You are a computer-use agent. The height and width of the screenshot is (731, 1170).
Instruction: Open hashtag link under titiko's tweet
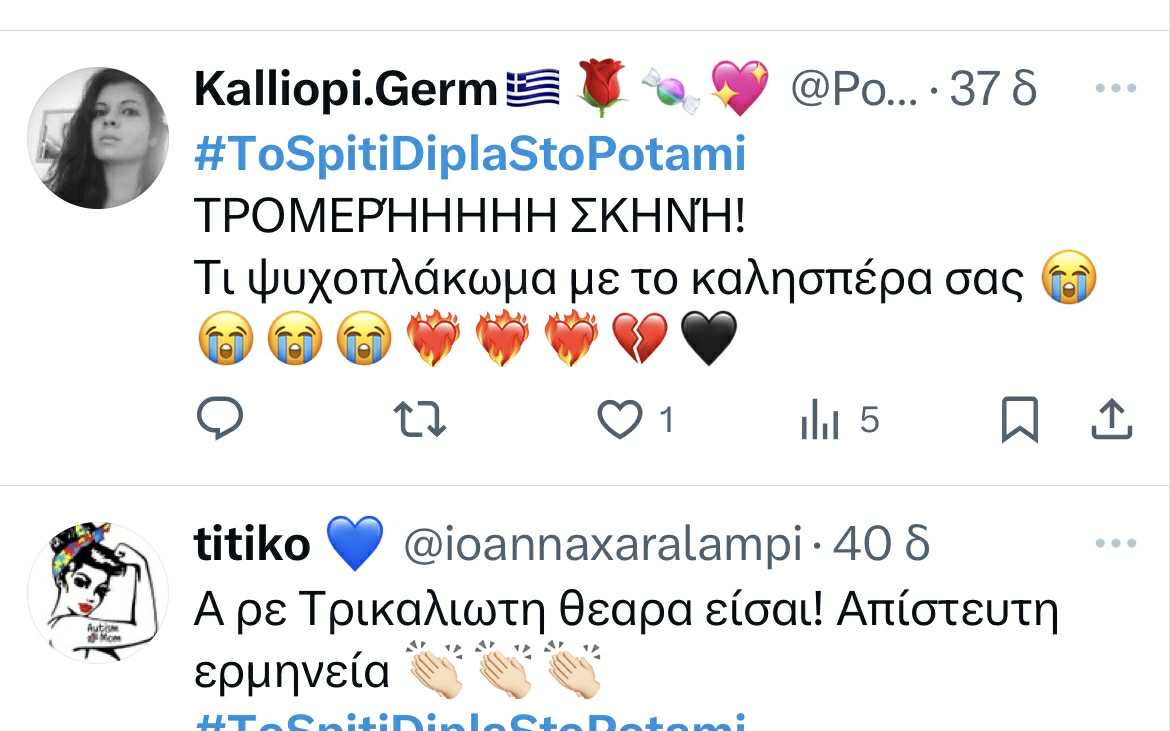tap(470, 722)
